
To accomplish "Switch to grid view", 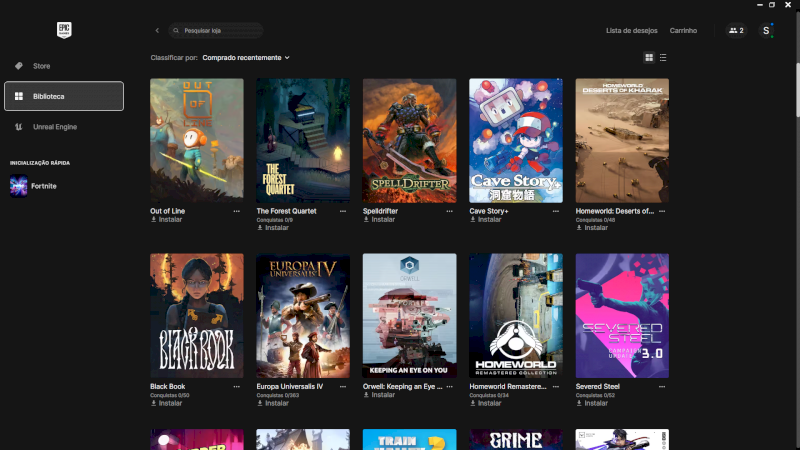I will (x=649, y=58).
